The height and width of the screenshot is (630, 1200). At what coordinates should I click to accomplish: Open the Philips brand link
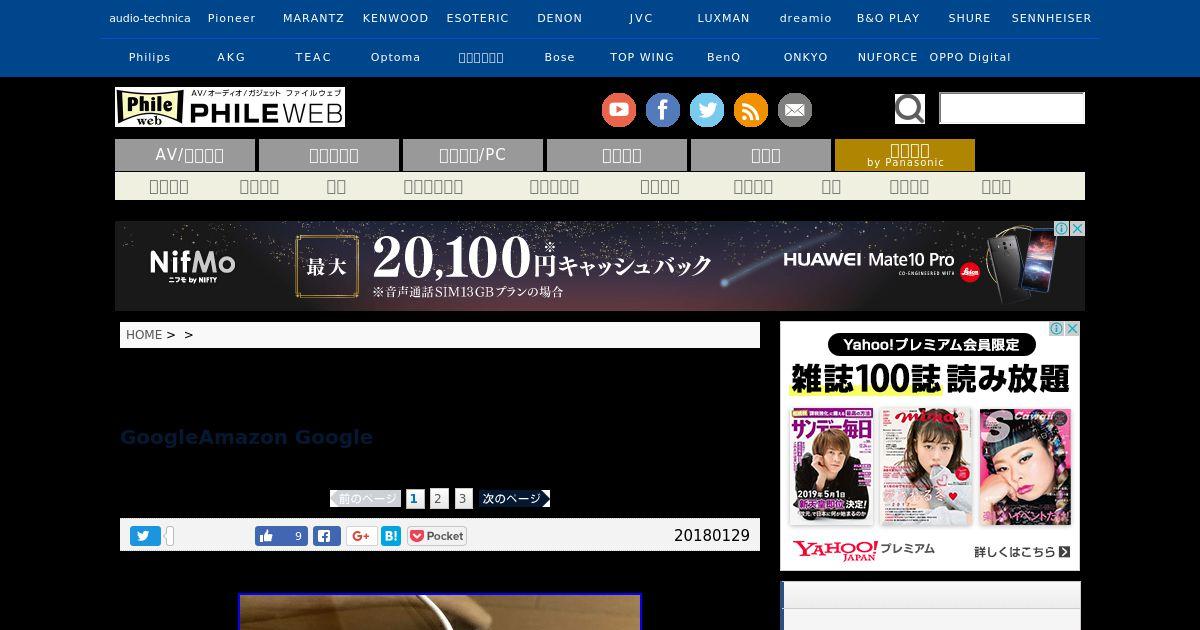(150, 57)
